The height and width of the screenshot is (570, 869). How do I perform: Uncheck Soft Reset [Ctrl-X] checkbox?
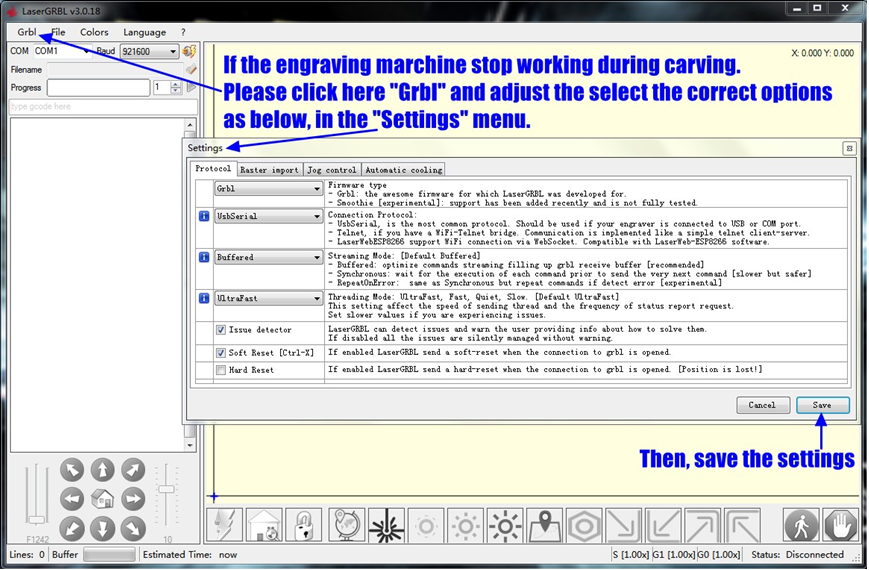[221, 353]
